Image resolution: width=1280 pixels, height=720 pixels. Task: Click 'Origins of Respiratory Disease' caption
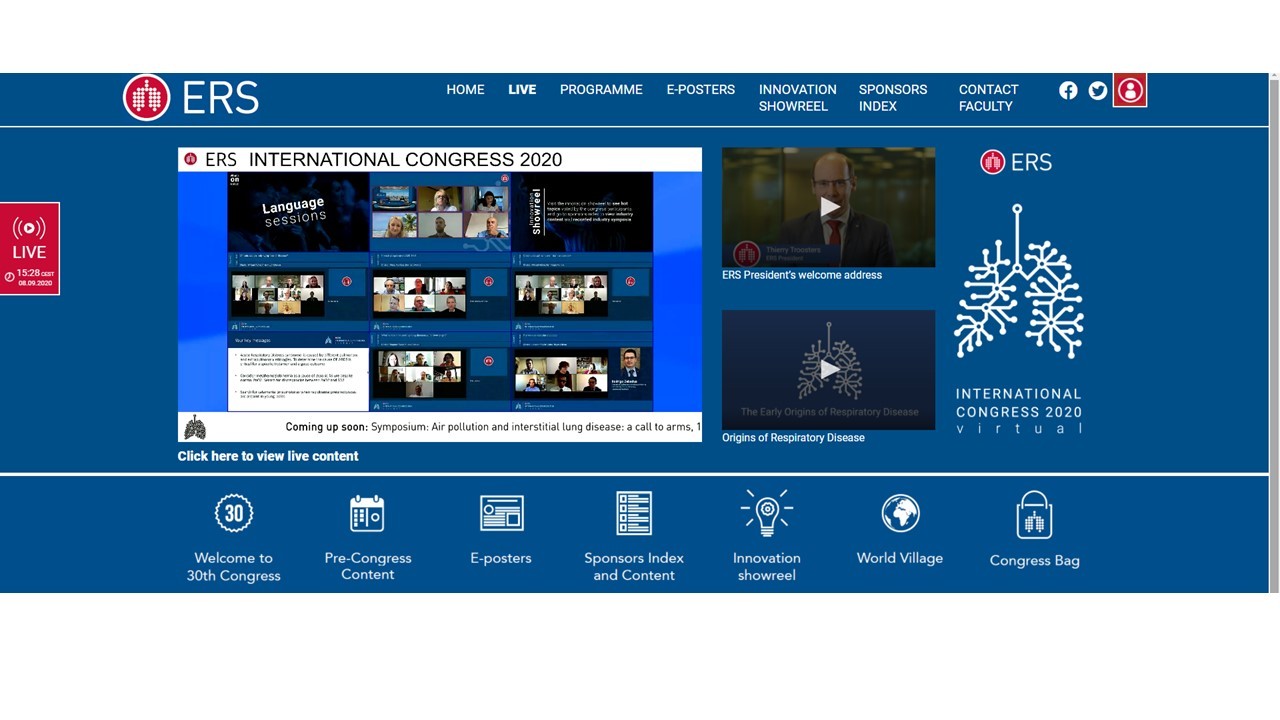click(793, 438)
